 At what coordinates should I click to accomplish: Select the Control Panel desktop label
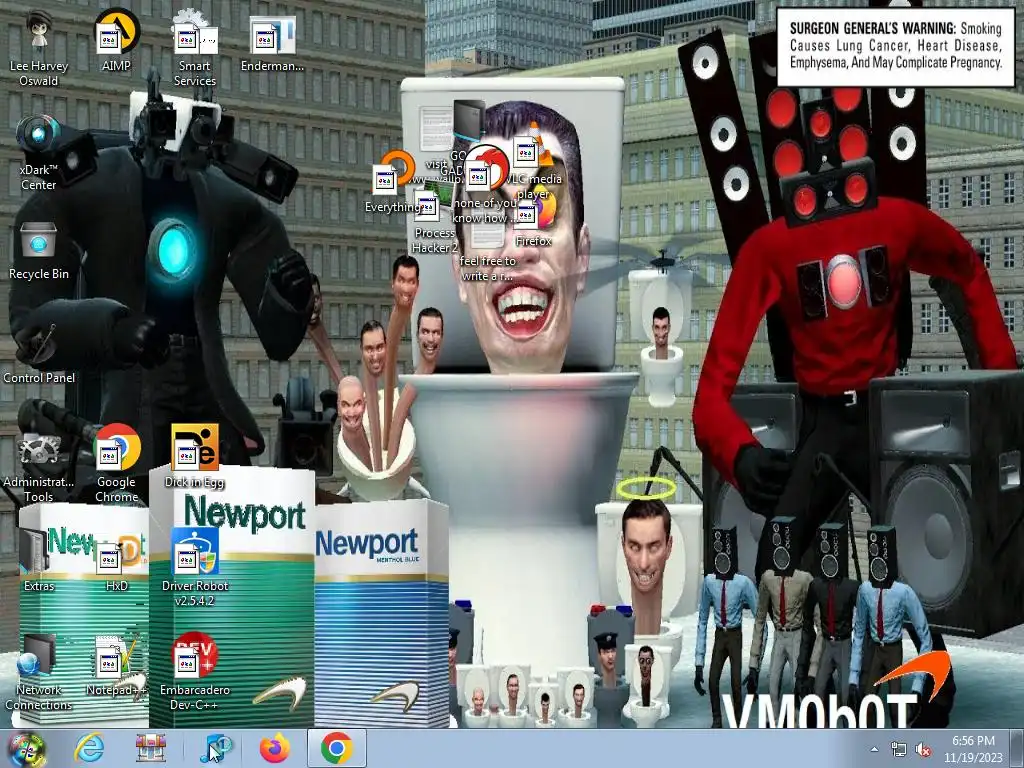[39, 377]
